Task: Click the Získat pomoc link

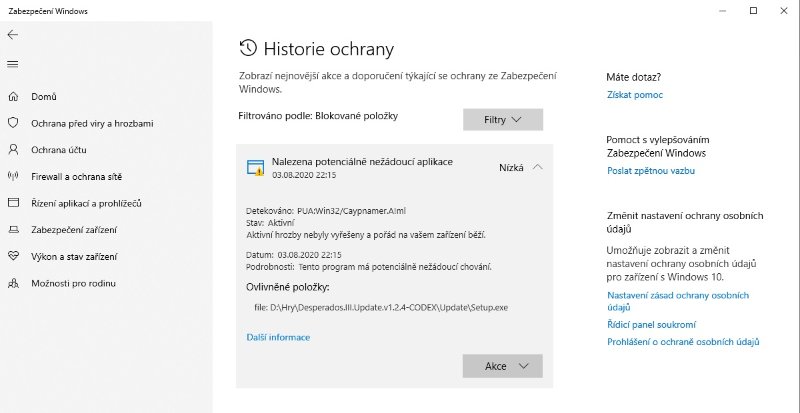Action: tap(635, 94)
